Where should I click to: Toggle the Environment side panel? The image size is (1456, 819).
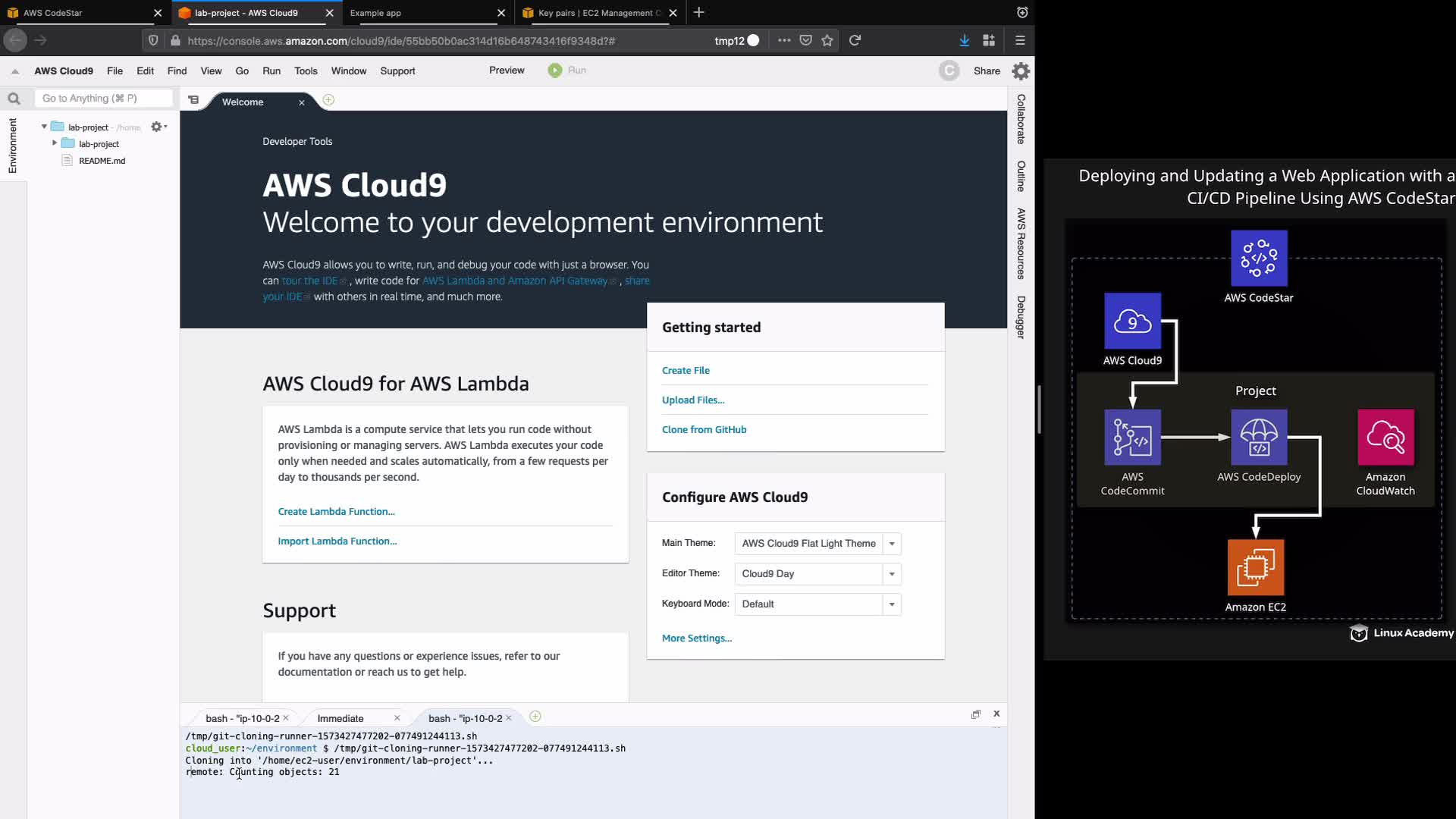[12, 146]
